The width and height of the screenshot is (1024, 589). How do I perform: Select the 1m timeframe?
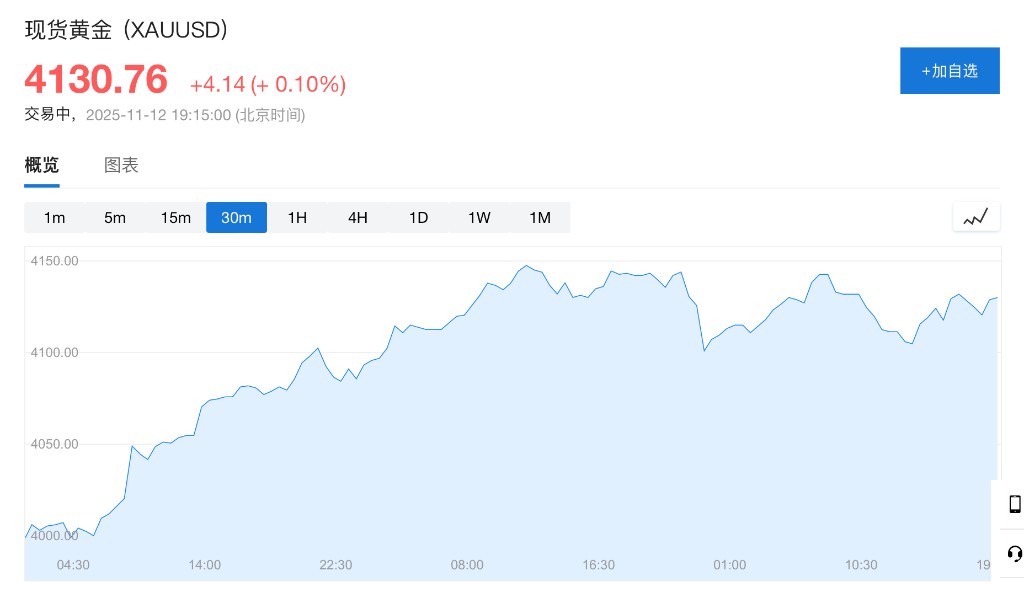(x=54, y=217)
